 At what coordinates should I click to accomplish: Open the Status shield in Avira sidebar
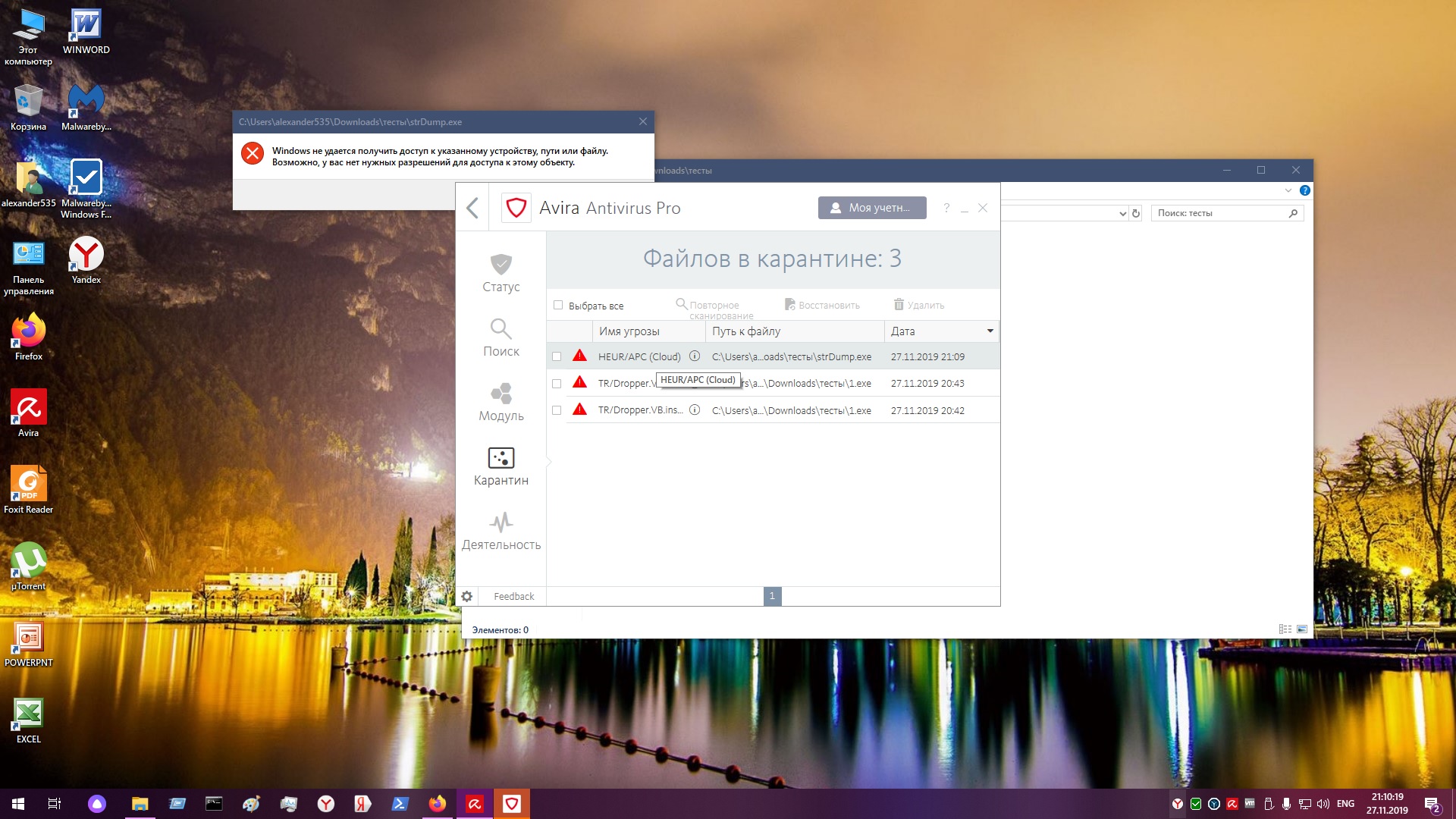(500, 265)
